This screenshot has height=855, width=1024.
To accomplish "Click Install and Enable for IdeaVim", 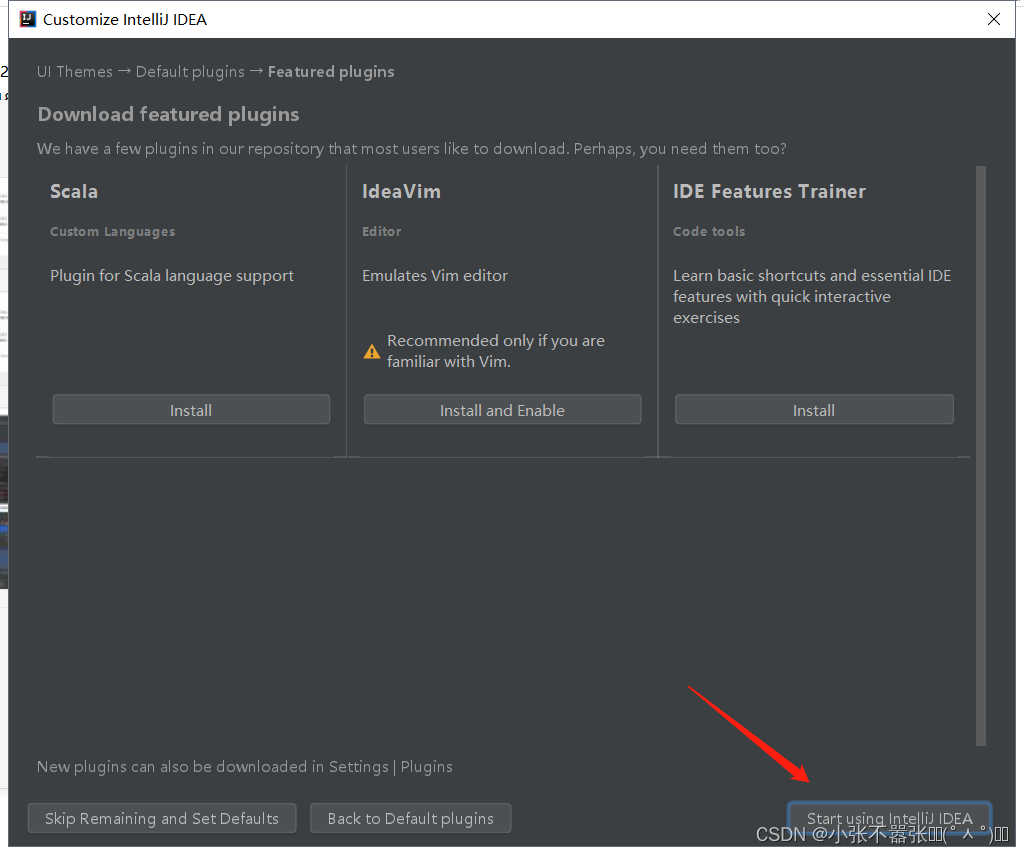I will click(502, 410).
